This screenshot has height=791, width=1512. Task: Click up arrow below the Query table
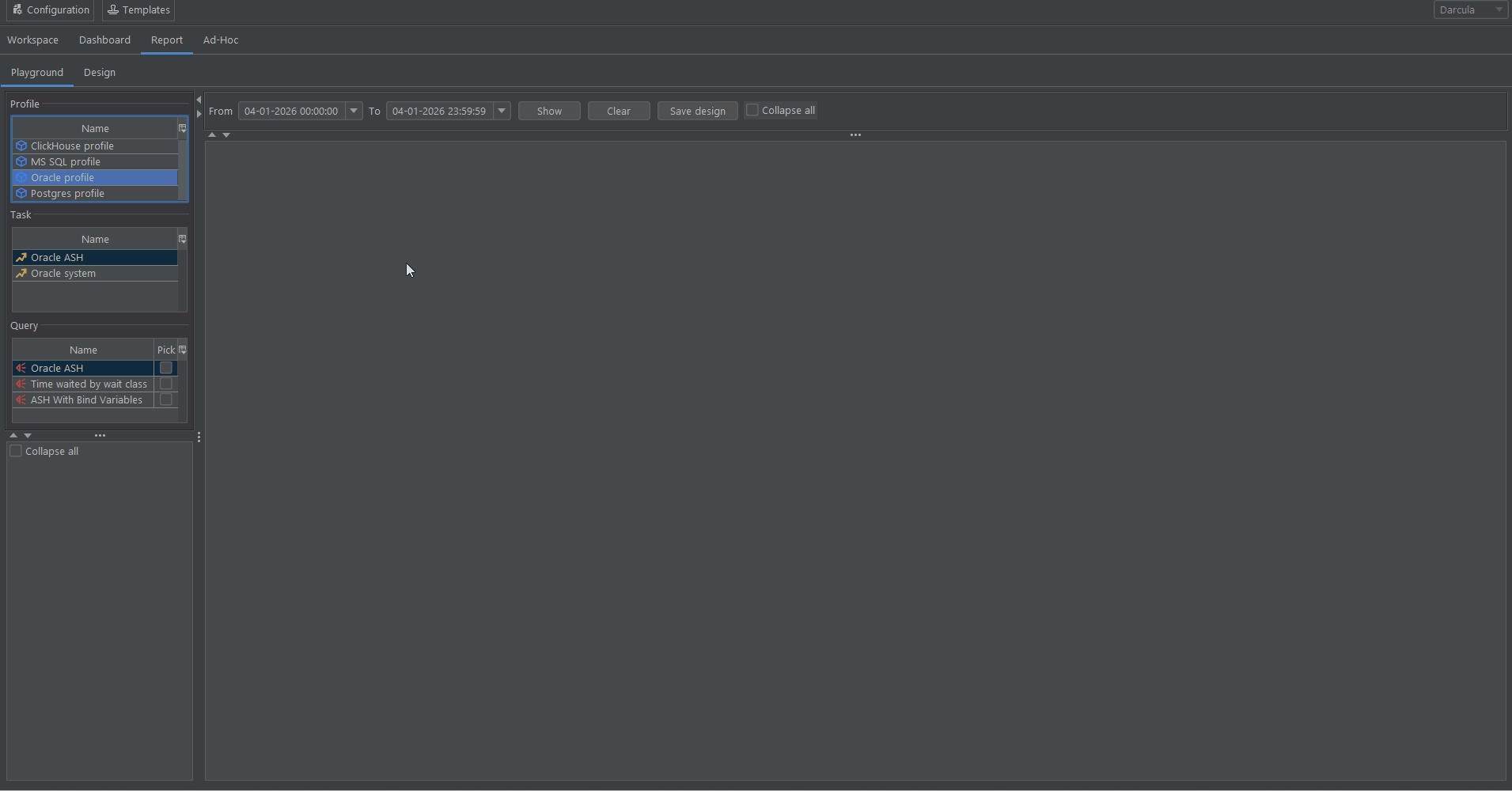13,436
